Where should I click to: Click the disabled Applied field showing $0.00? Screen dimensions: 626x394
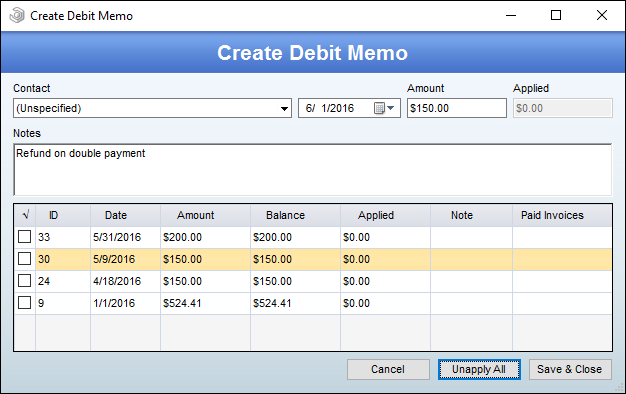pos(563,108)
